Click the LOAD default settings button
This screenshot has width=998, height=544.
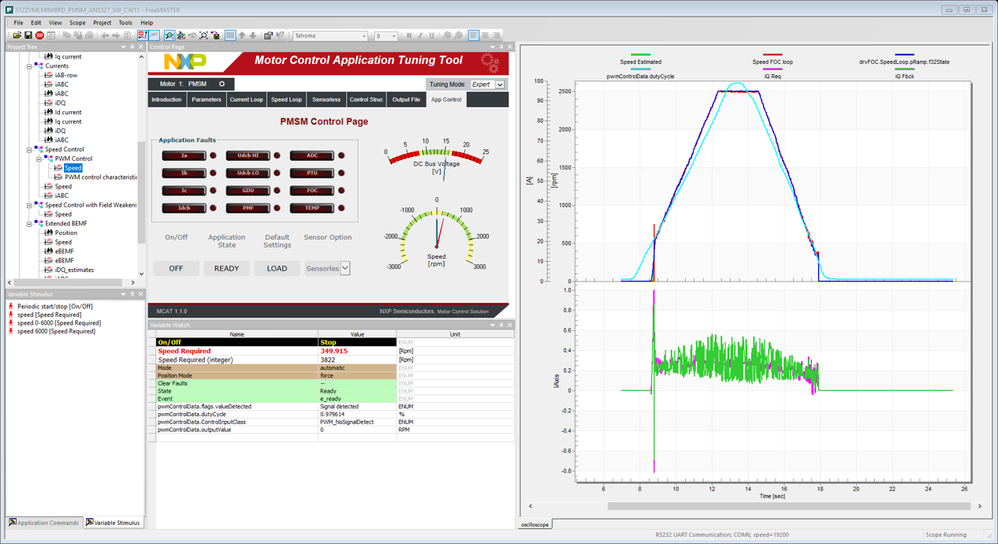pyautogui.click(x=277, y=269)
